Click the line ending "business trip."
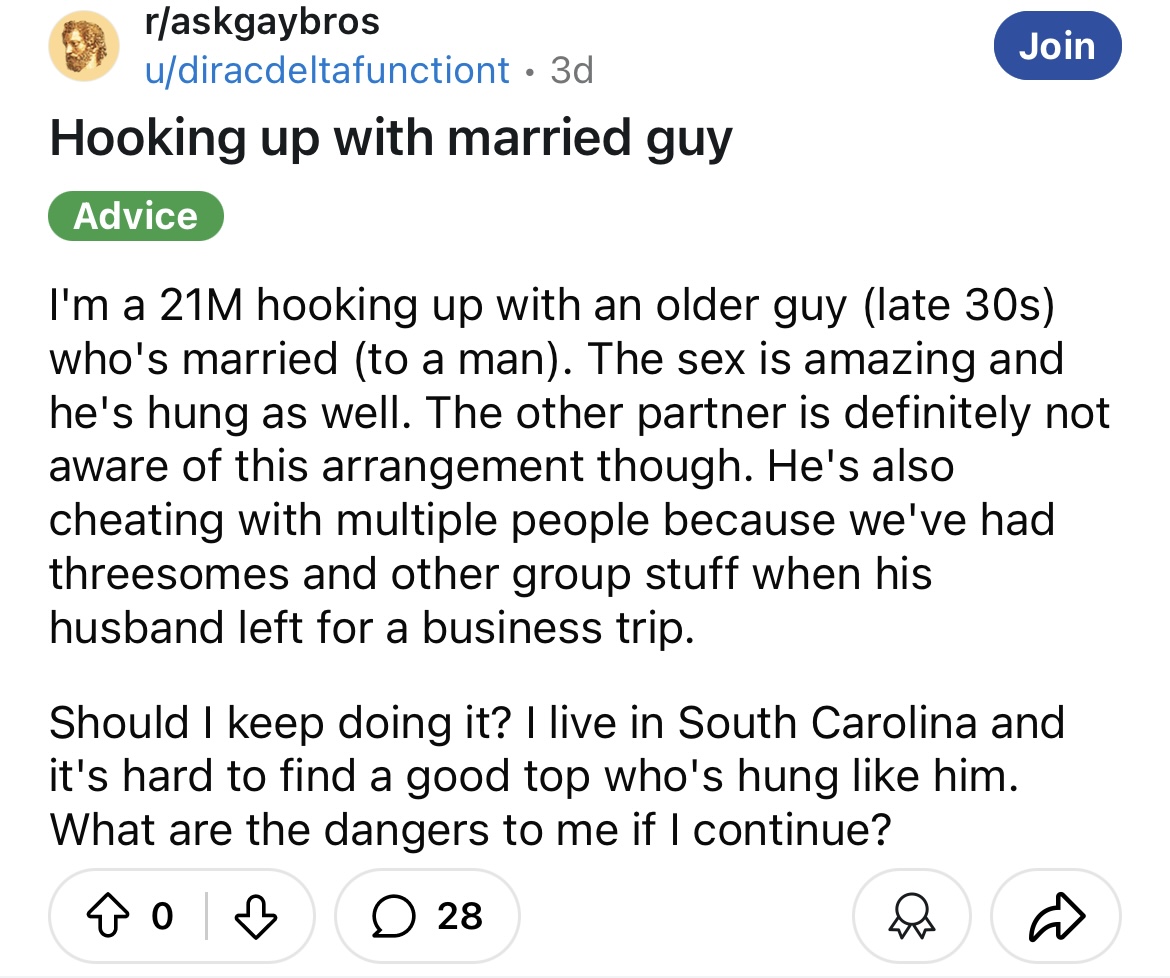The image size is (1170, 978). (370, 627)
